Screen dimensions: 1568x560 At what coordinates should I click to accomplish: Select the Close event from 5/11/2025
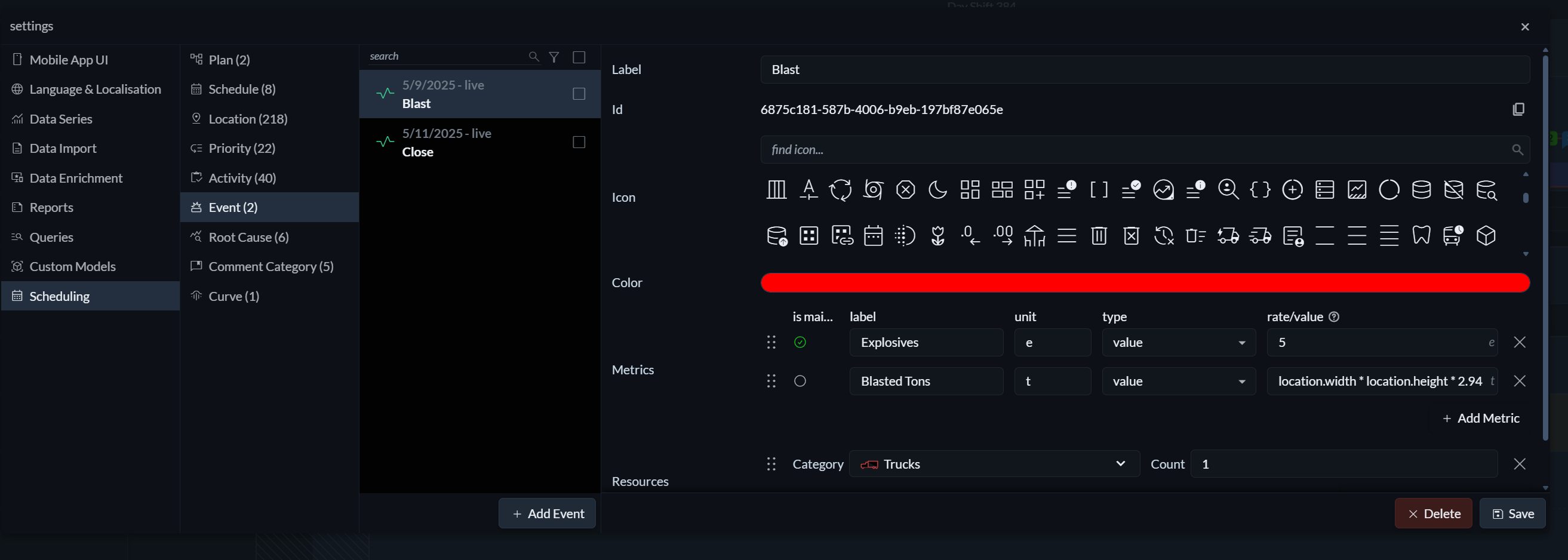(x=479, y=143)
